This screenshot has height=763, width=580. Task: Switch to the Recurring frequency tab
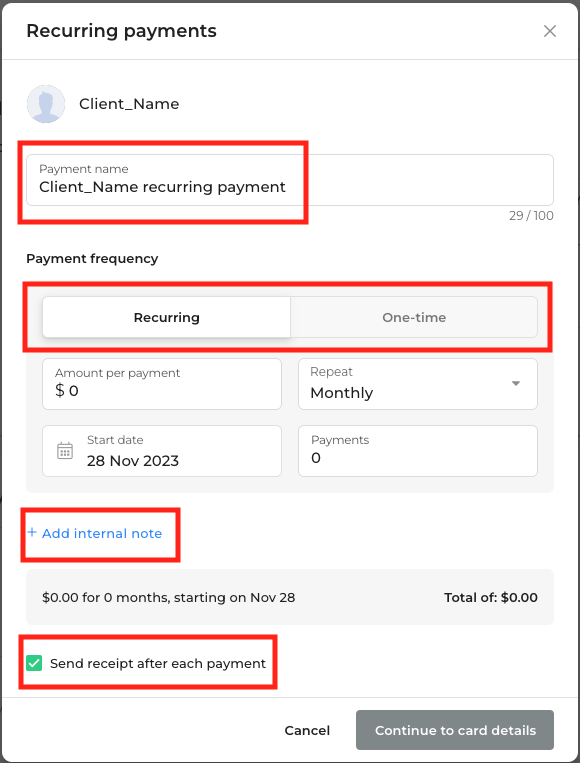(x=166, y=317)
